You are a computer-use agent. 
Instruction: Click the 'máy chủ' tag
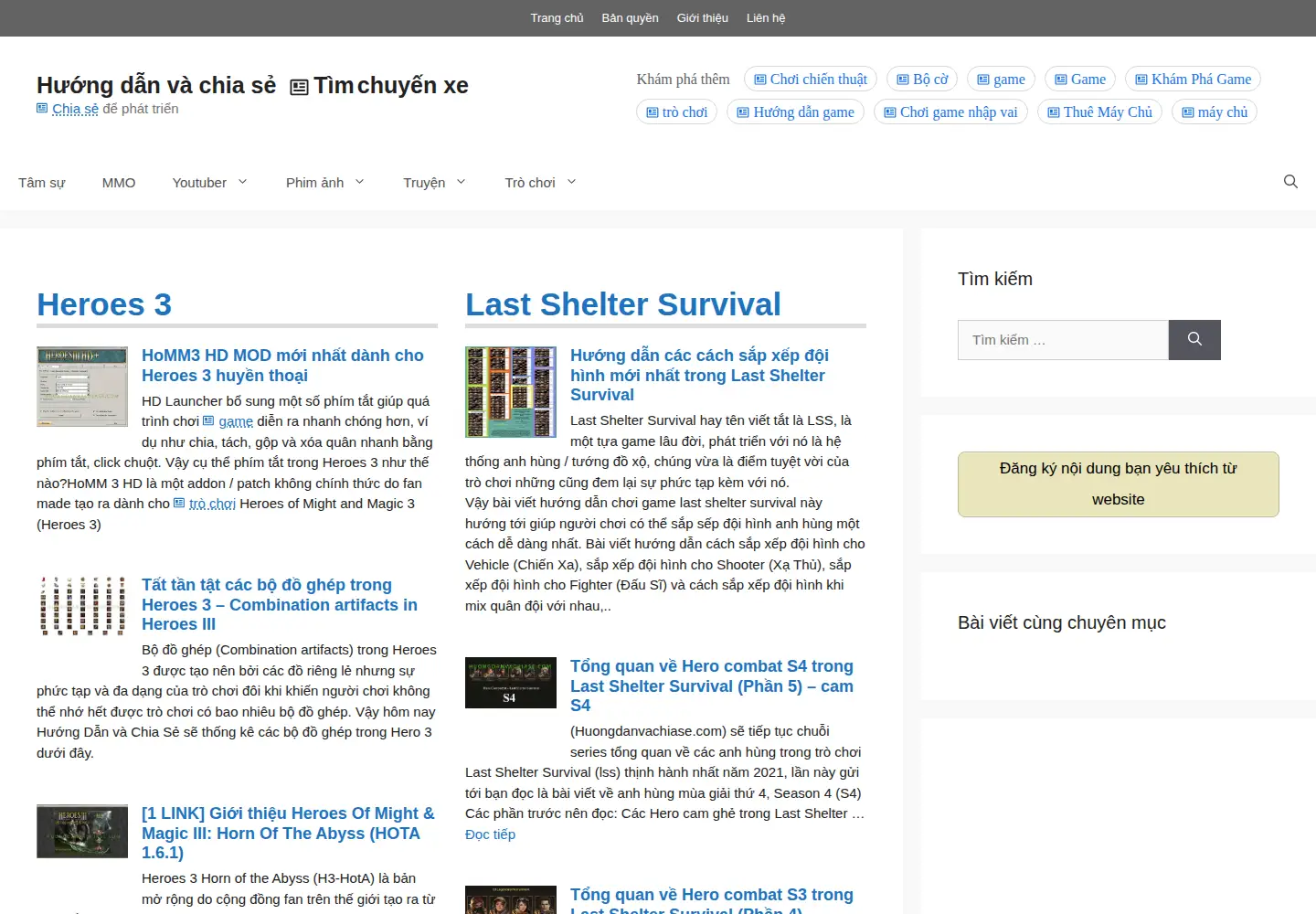coord(1215,112)
